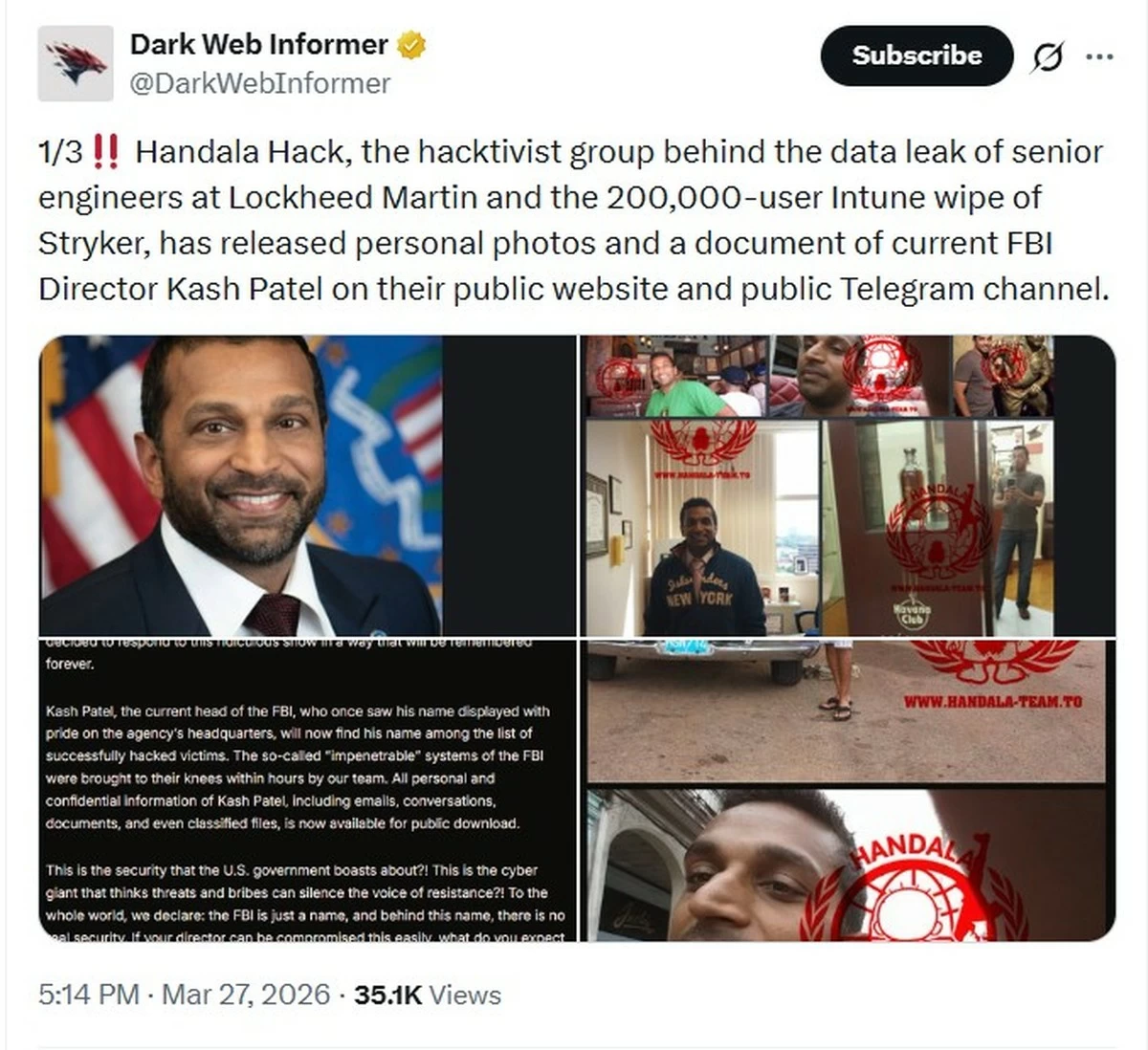
Task: Open the photo of feet near a car
Action: [x=850, y=711]
